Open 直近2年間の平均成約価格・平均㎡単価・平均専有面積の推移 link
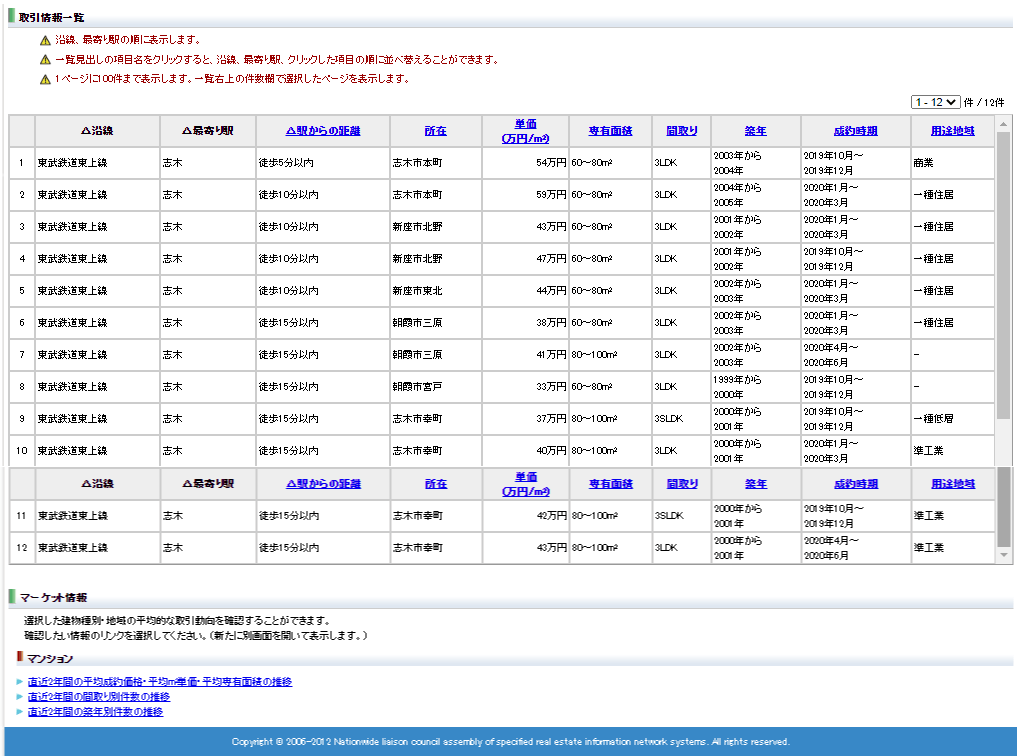Viewport: 1017px width, 756px height. coord(160,681)
